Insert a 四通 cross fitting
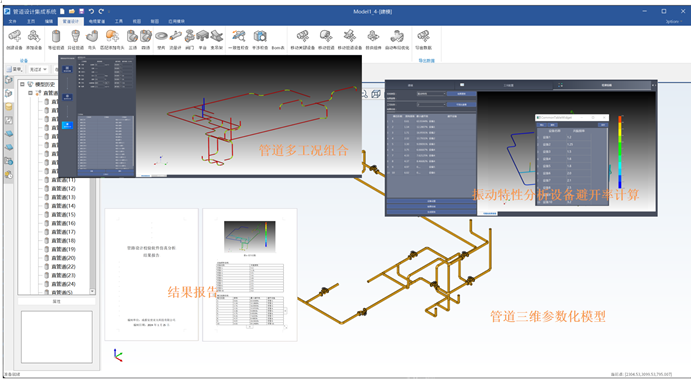The image size is (691, 379). tap(145, 40)
